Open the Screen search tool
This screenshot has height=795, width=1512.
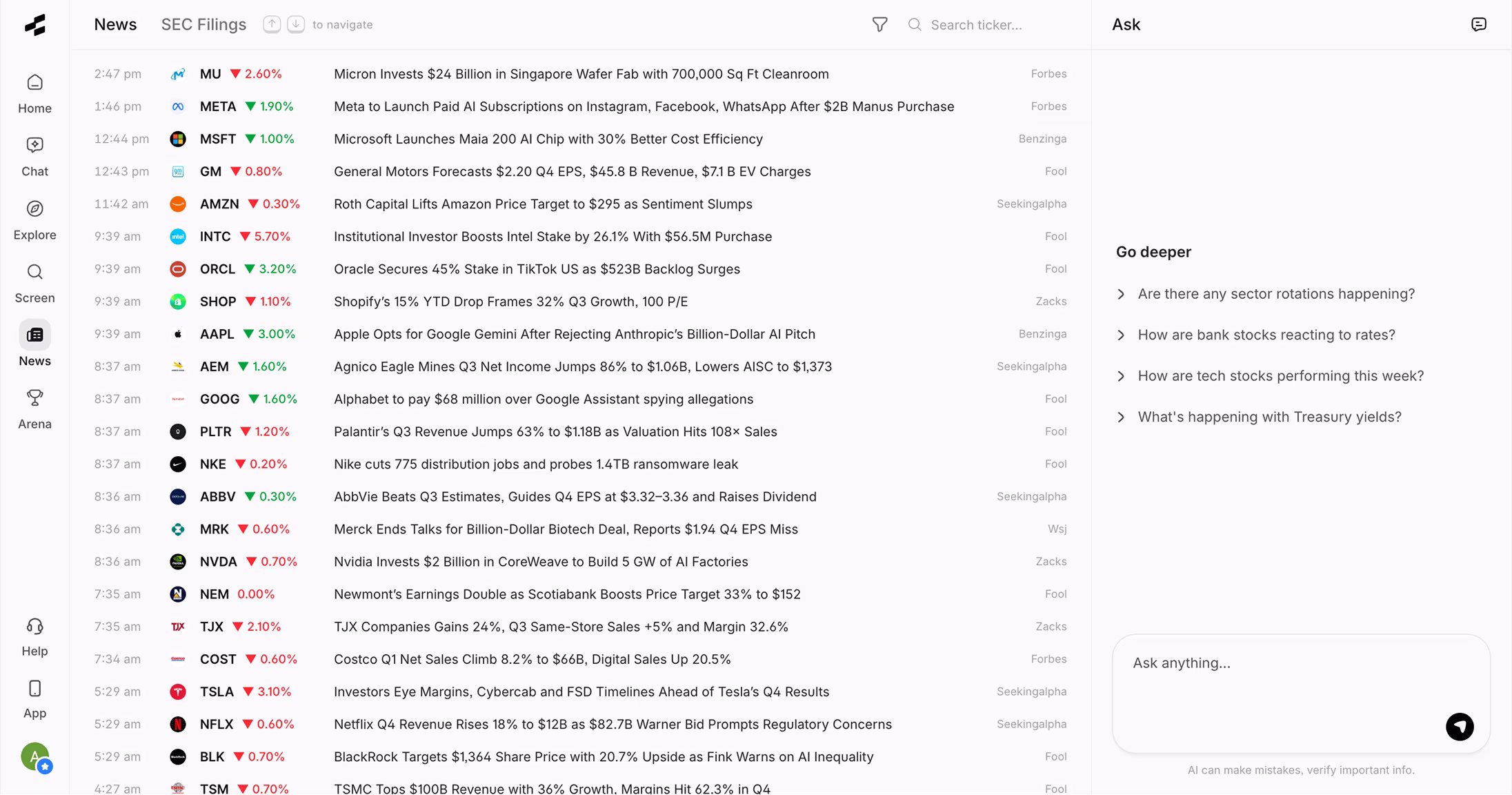pyautogui.click(x=34, y=273)
